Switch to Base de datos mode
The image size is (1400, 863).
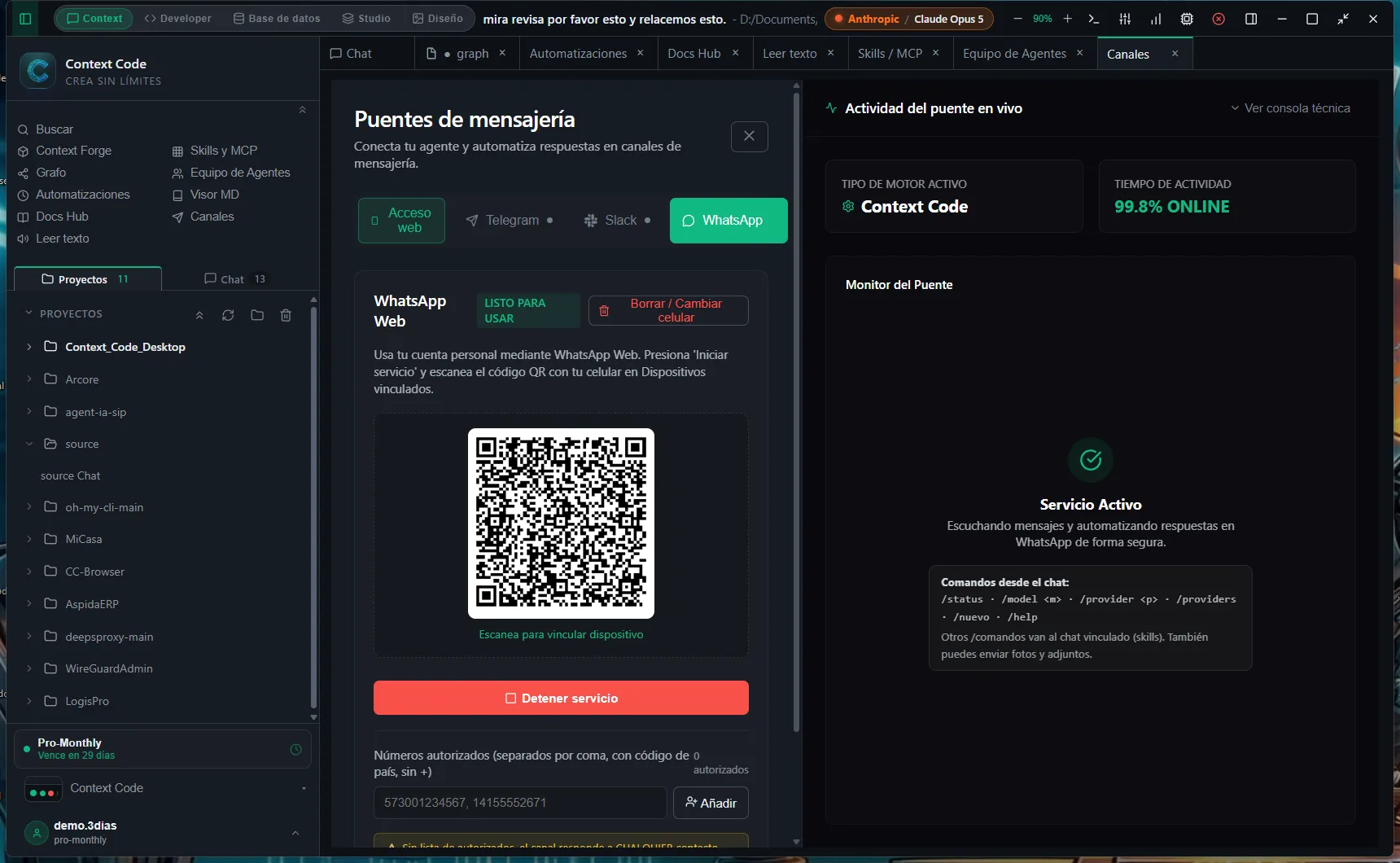(x=277, y=19)
